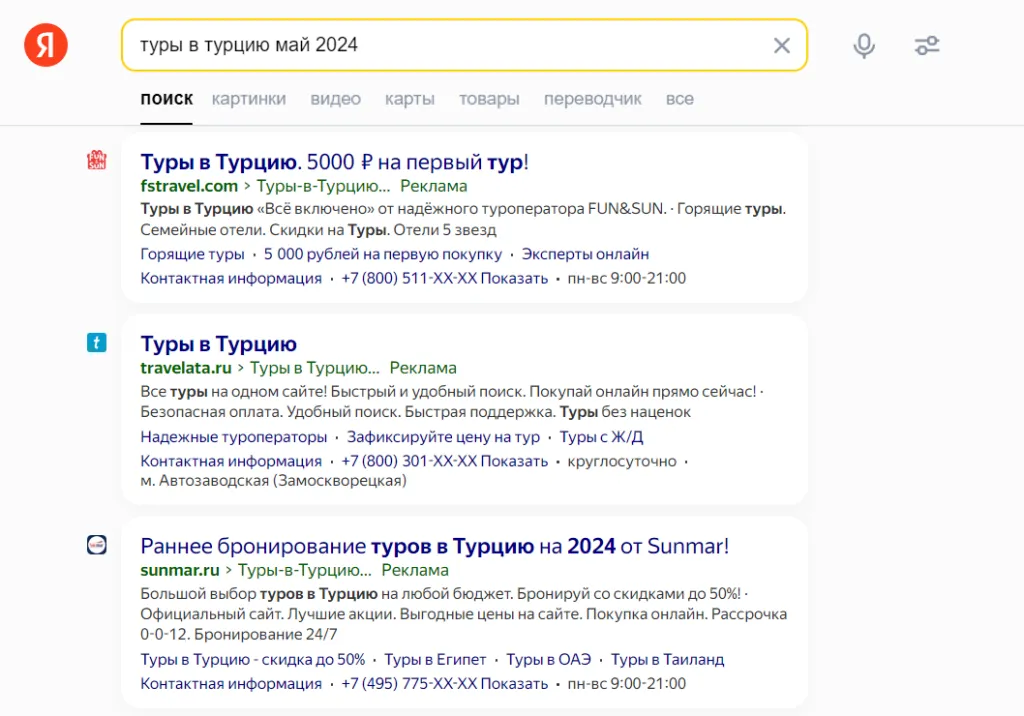Image resolution: width=1024 pixels, height=716 pixels.
Task: Open travelata 'Контактная информация' link
Action: tap(231, 461)
